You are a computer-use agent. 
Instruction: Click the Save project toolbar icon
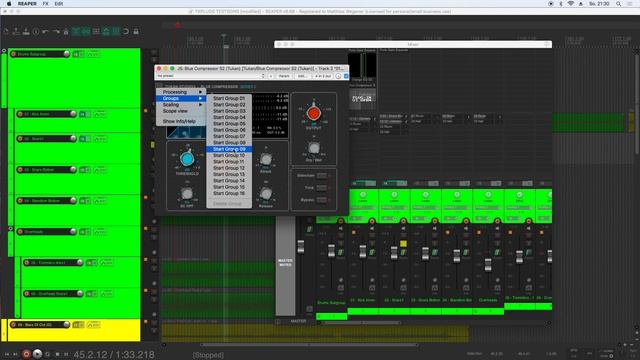[26, 31]
